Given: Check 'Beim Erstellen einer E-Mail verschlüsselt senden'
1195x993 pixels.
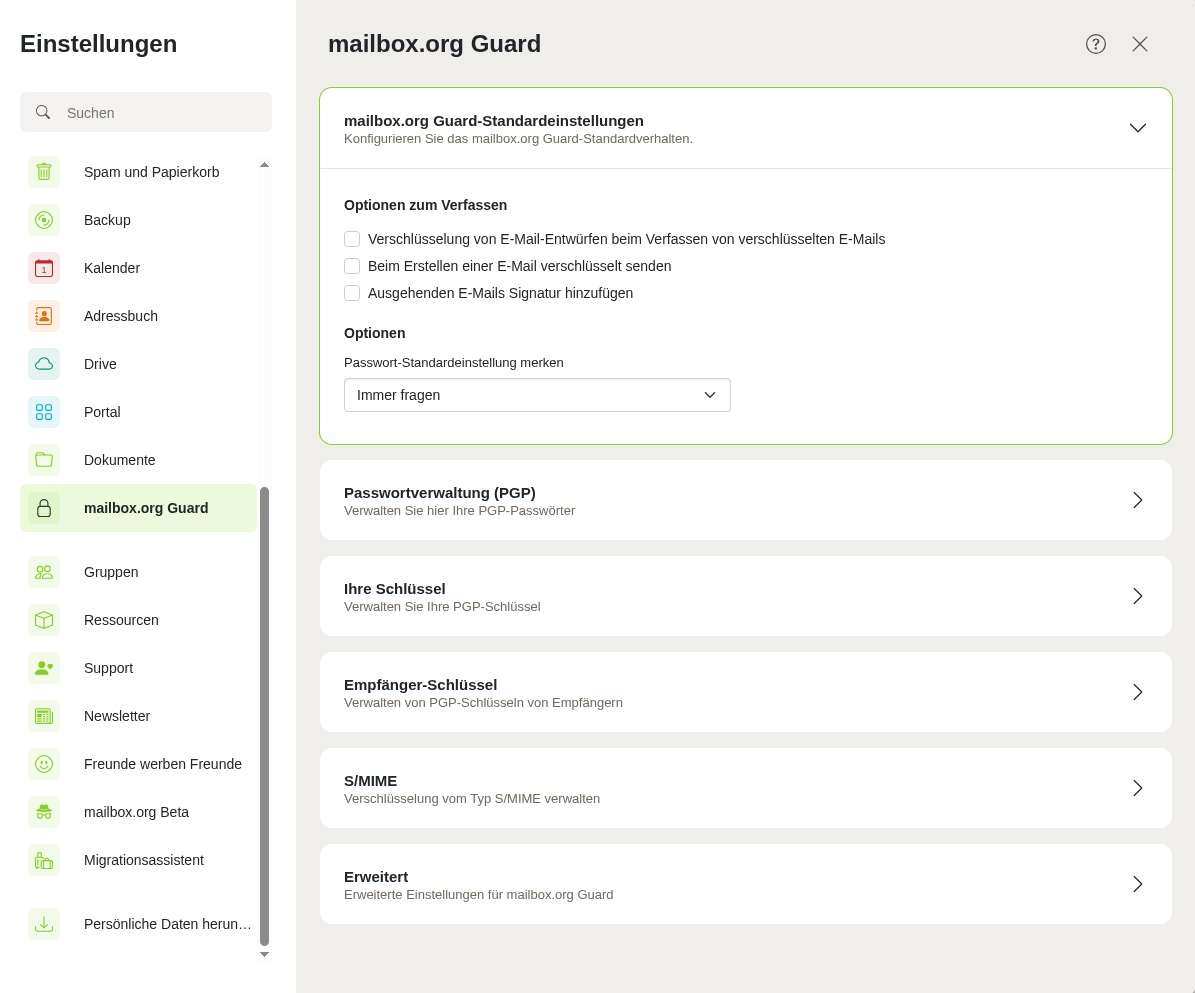Looking at the screenshot, I should (x=352, y=266).
